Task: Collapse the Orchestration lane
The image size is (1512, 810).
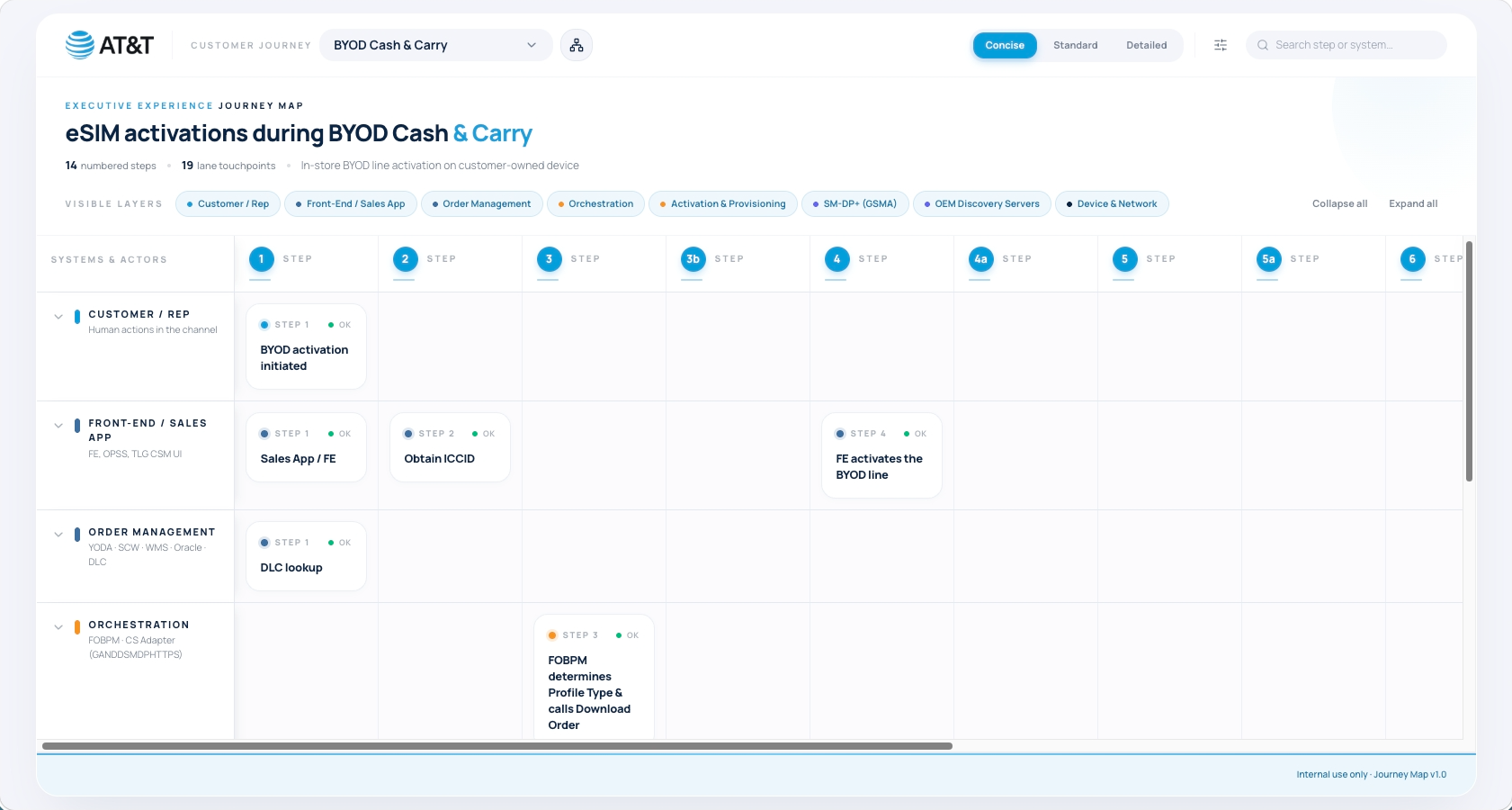Action: [x=58, y=627]
